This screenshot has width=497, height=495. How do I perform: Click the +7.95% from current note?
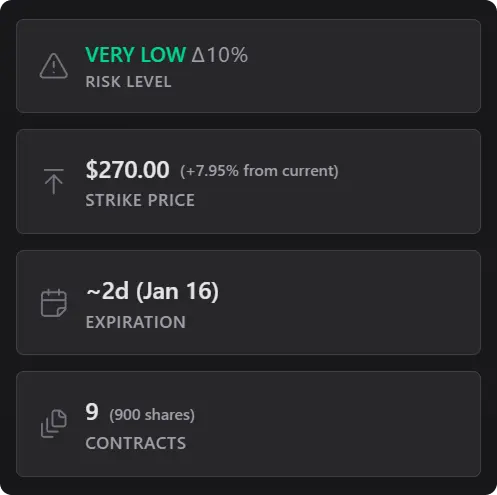pos(259,171)
